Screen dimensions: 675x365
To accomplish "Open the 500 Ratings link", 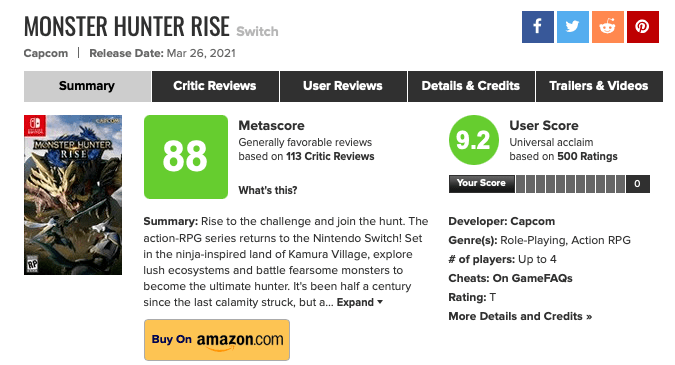I will pyautogui.click(x=587, y=156).
